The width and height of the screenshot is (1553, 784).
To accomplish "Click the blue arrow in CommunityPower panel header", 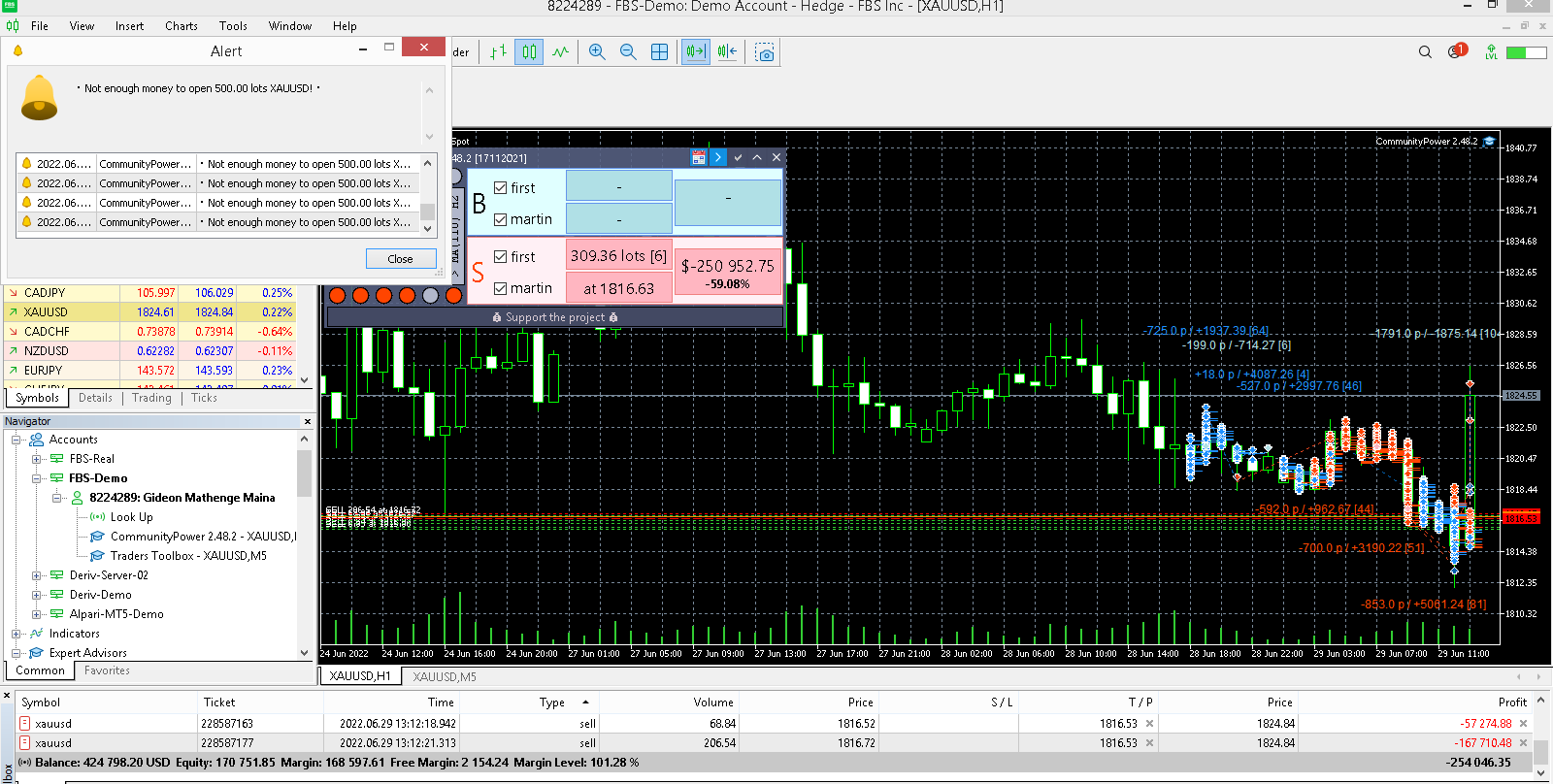I will coord(718,157).
